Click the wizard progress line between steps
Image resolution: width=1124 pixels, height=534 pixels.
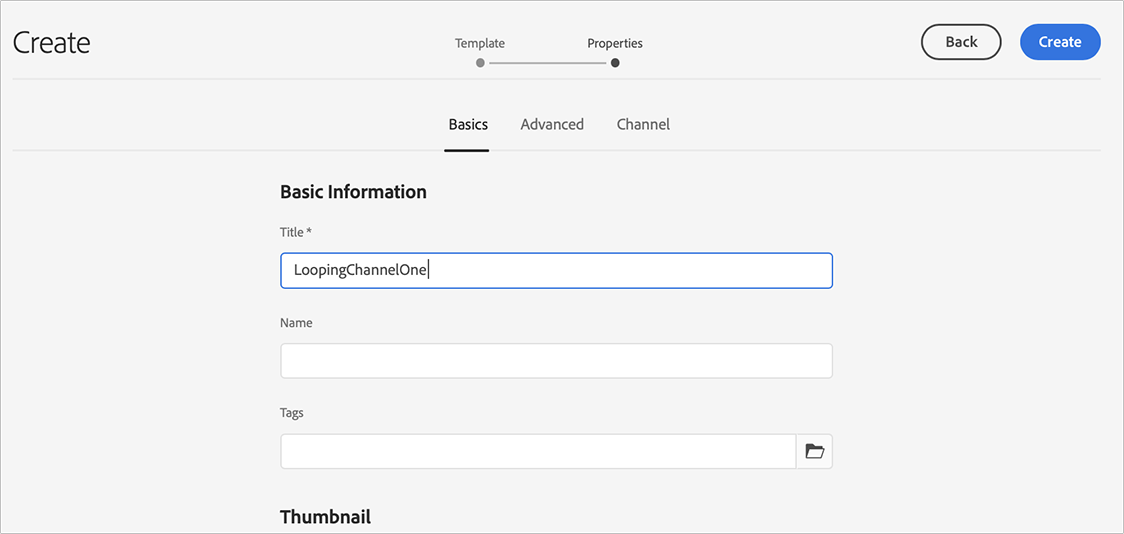tap(547, 63)
